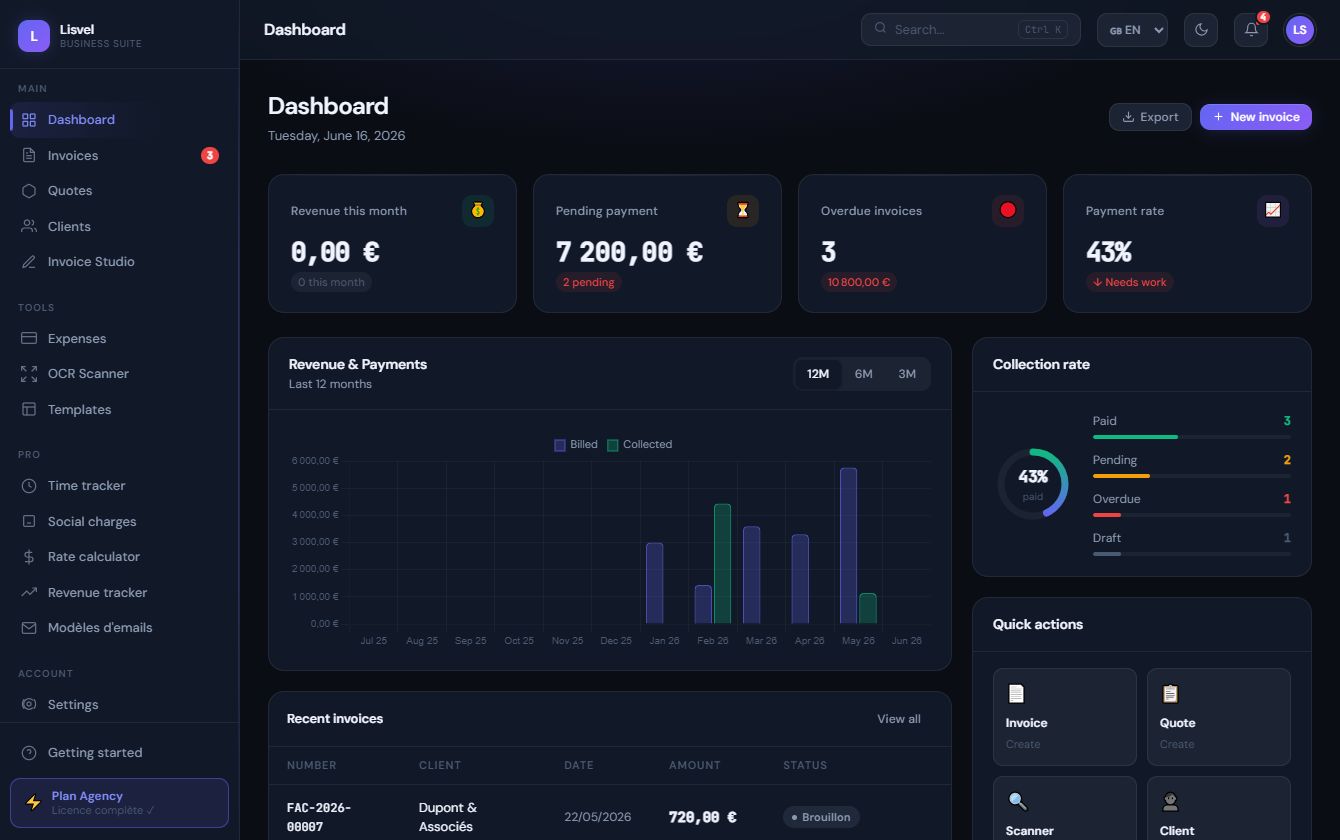
Task: Click the Feb 26 Collected bar
Action: click(722, 564)
